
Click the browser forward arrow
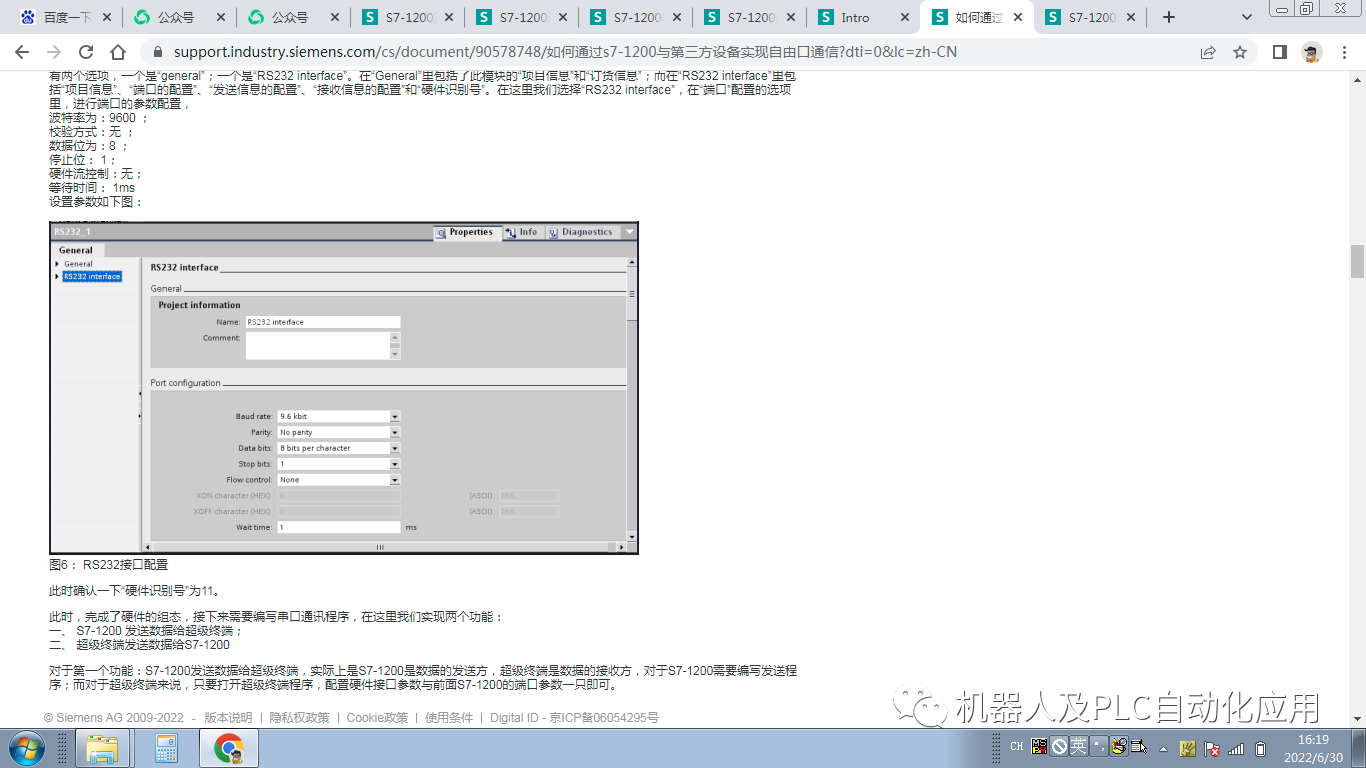54,52
